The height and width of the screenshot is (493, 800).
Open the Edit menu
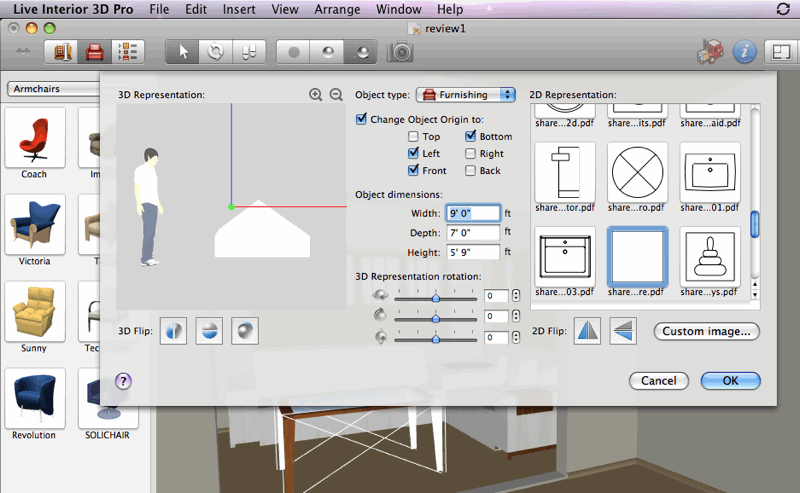196,9
